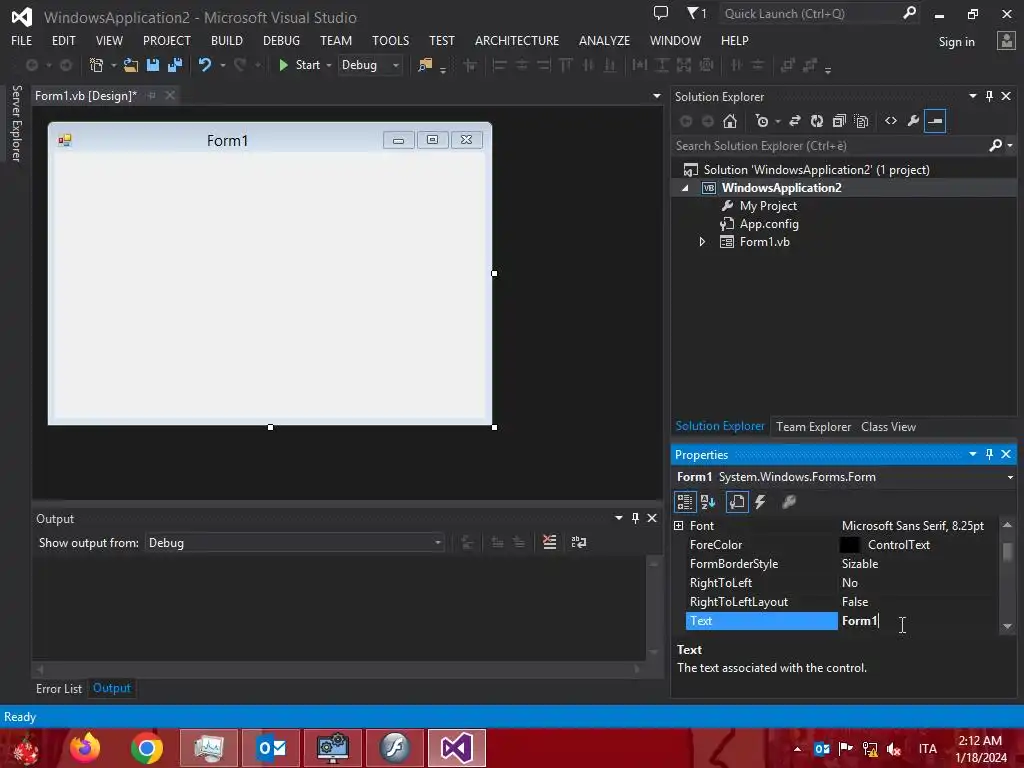Open the Start button dropdown arrow
1024x768 pixels.
tap(329, 65)
